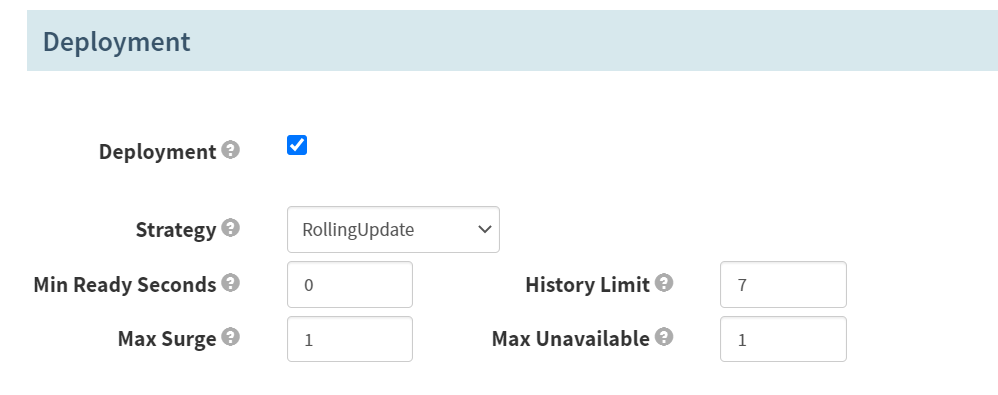This screenshot has width=998, height=395.
Task: Click the Deployment section header bar
Action: [512, 40]
